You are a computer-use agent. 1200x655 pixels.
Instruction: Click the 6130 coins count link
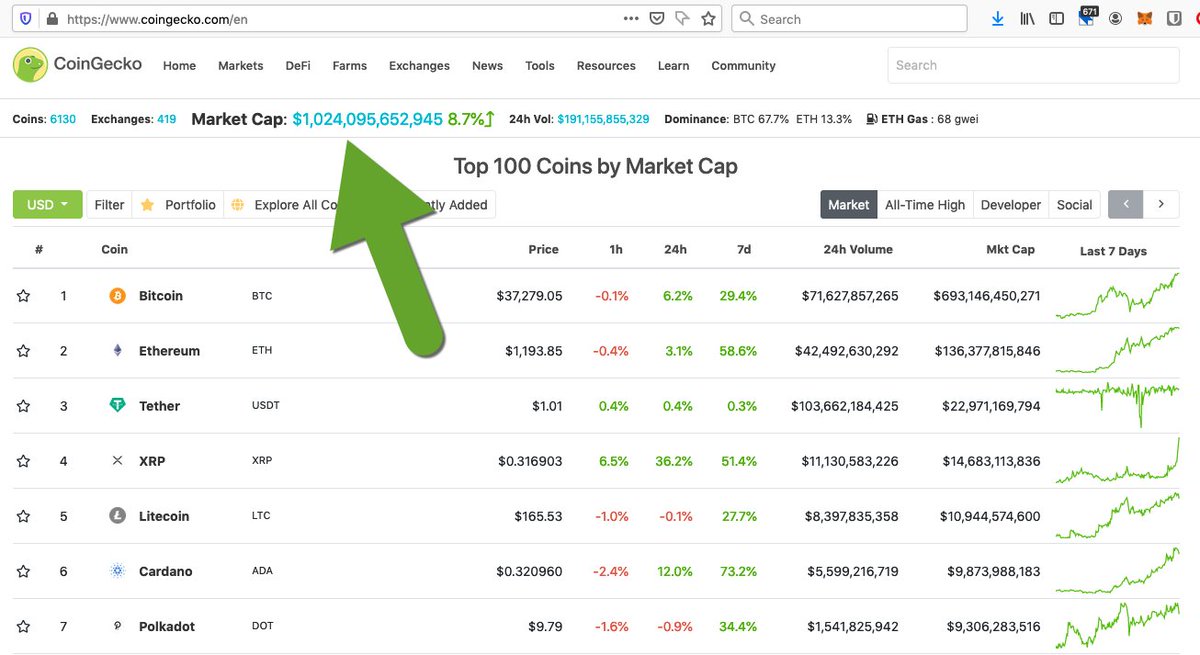(63, 119)
